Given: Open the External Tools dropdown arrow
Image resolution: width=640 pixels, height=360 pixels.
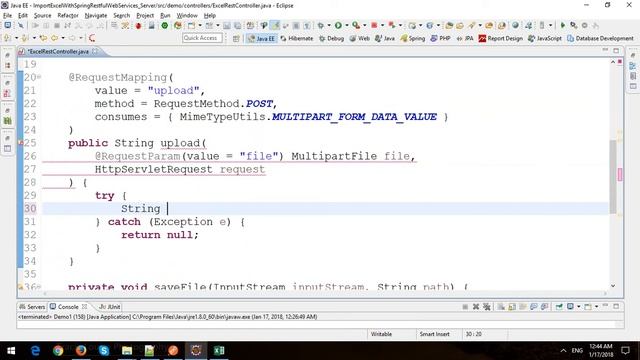Looking at the screenshot, I should tap(364, 25).
